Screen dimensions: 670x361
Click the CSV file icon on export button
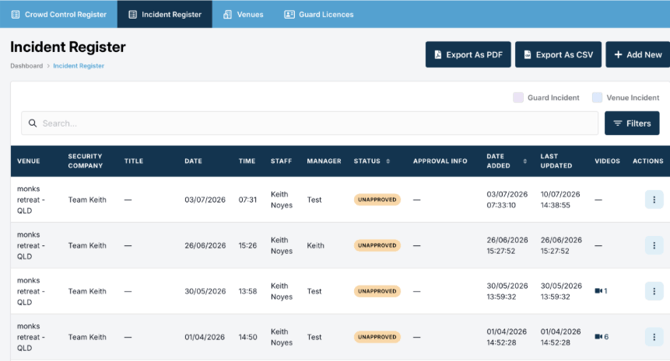point(528,55)
